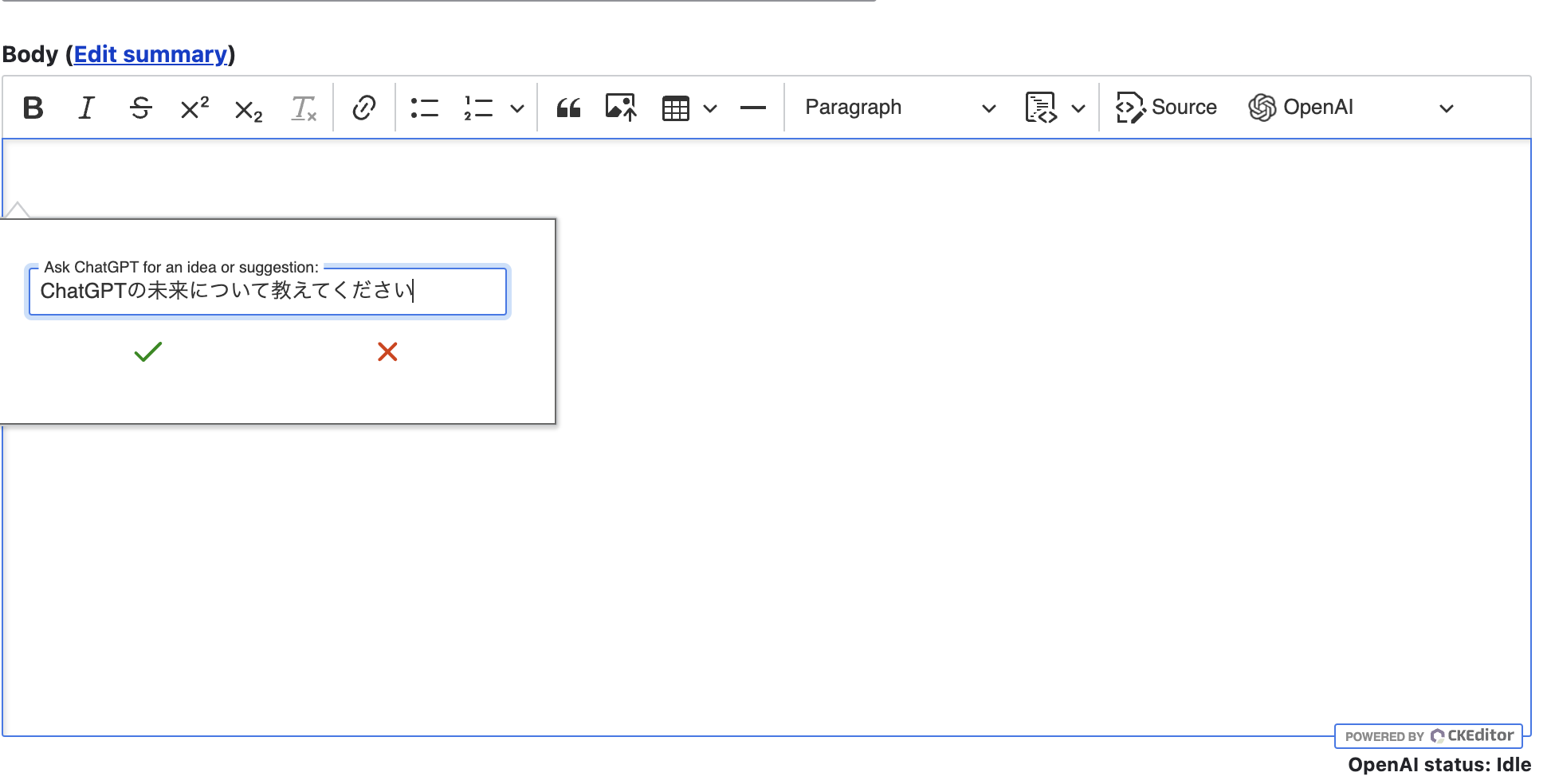
Task: Open the OpenAI toolbar dropdown
Action: (1352, 108)
